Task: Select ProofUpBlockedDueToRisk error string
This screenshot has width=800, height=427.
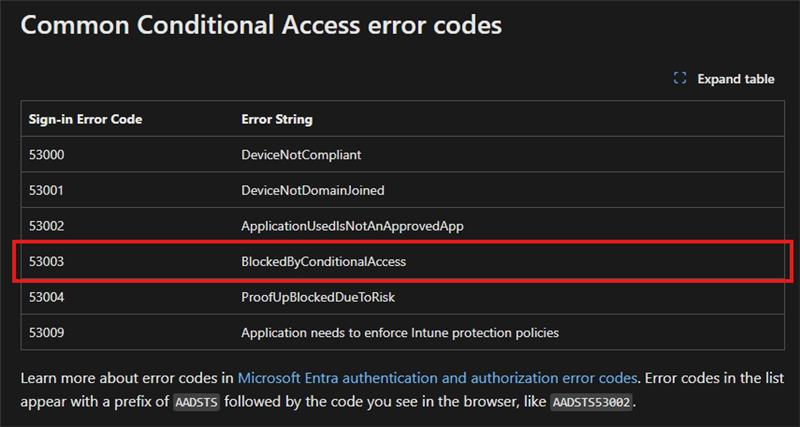Action: [x=318, y=297]
